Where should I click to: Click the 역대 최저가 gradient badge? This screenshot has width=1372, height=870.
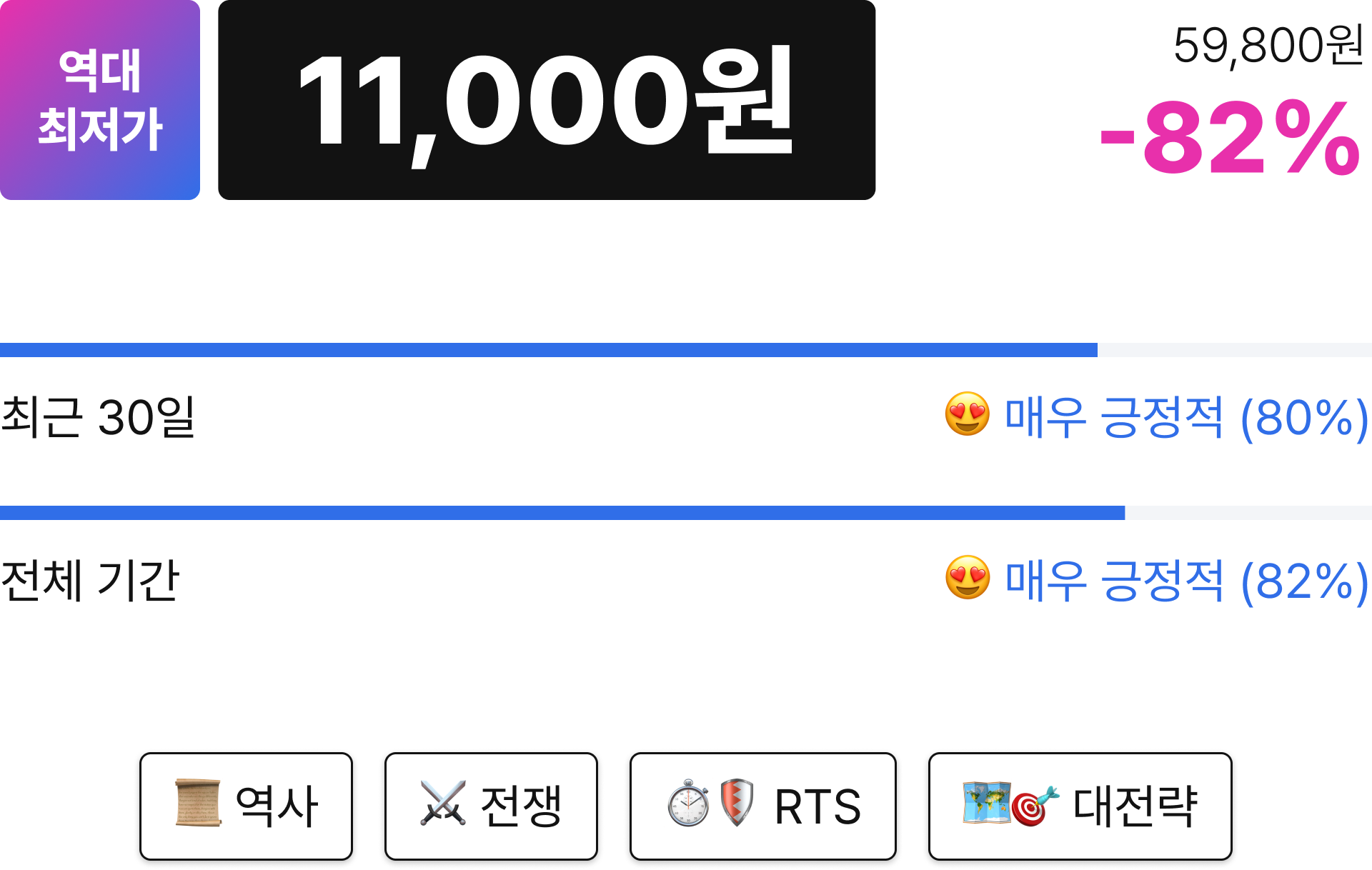click(x=100, y=100)
